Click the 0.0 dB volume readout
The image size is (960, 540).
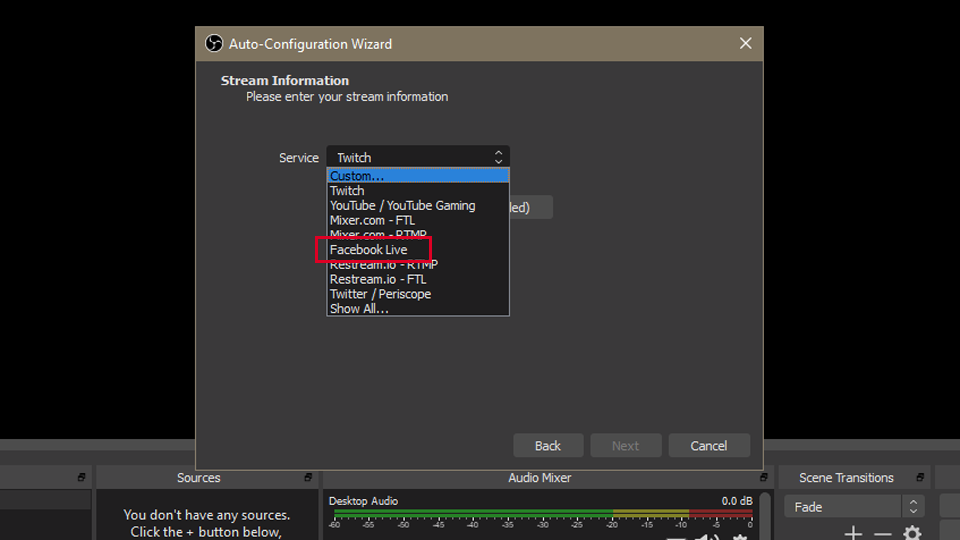737,501
